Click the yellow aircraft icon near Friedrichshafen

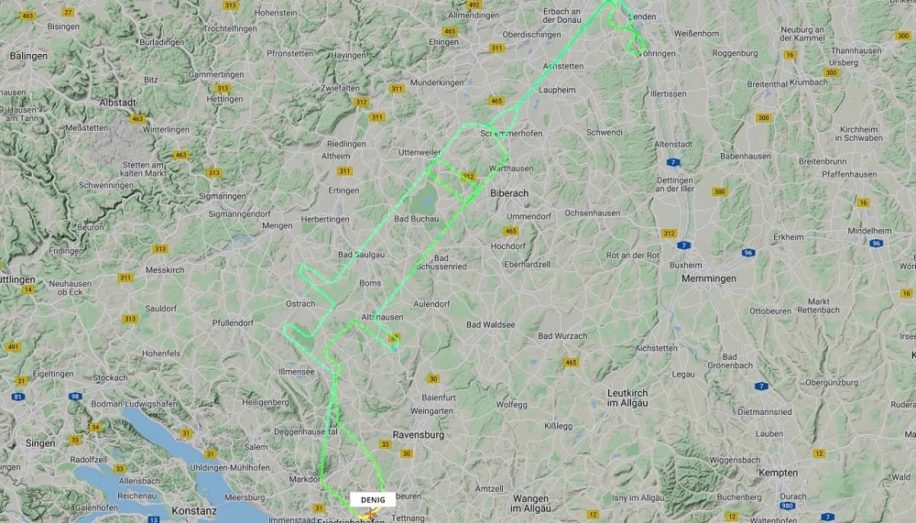coord(370,515)
